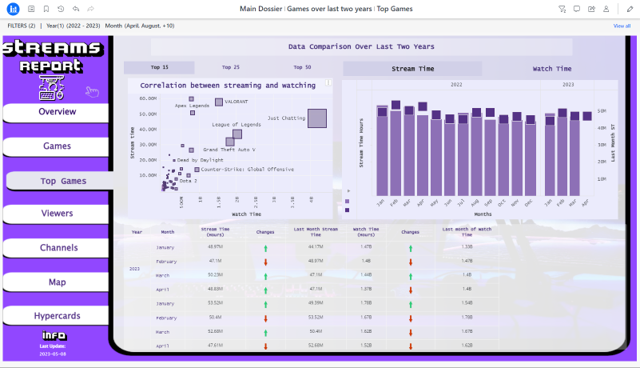This screenshot has width=640, height=368.
Task: Click the Month column header
Action: click(167, 232)
